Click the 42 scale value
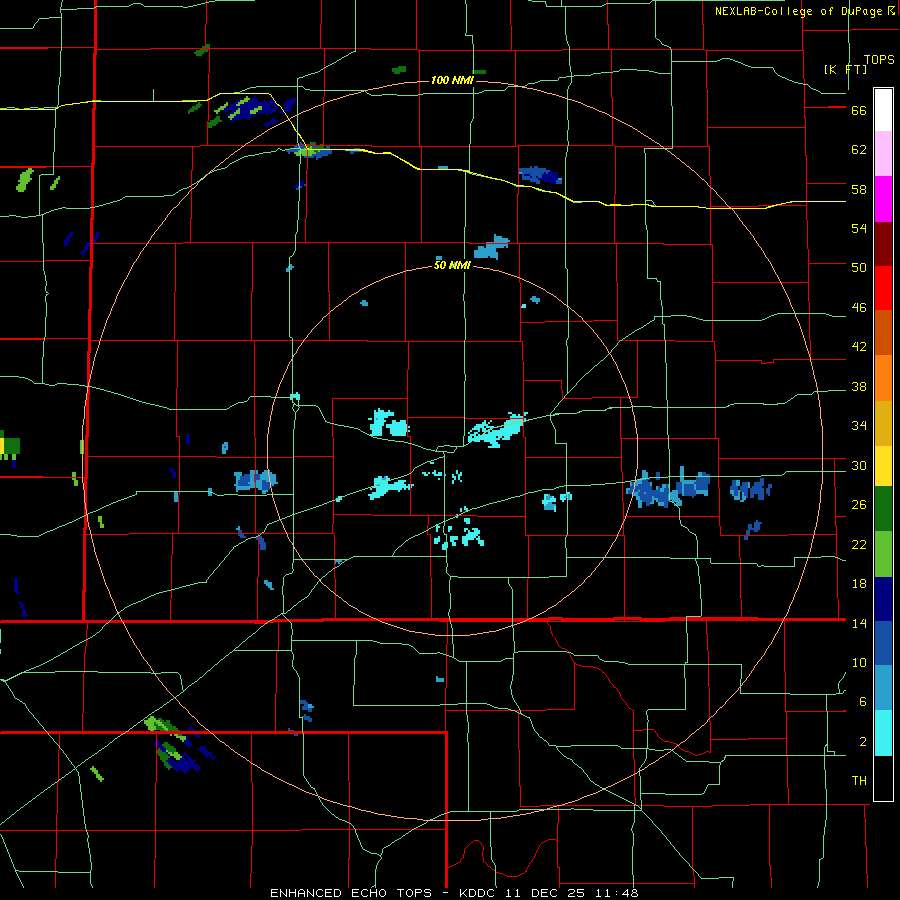 [859, 347]
